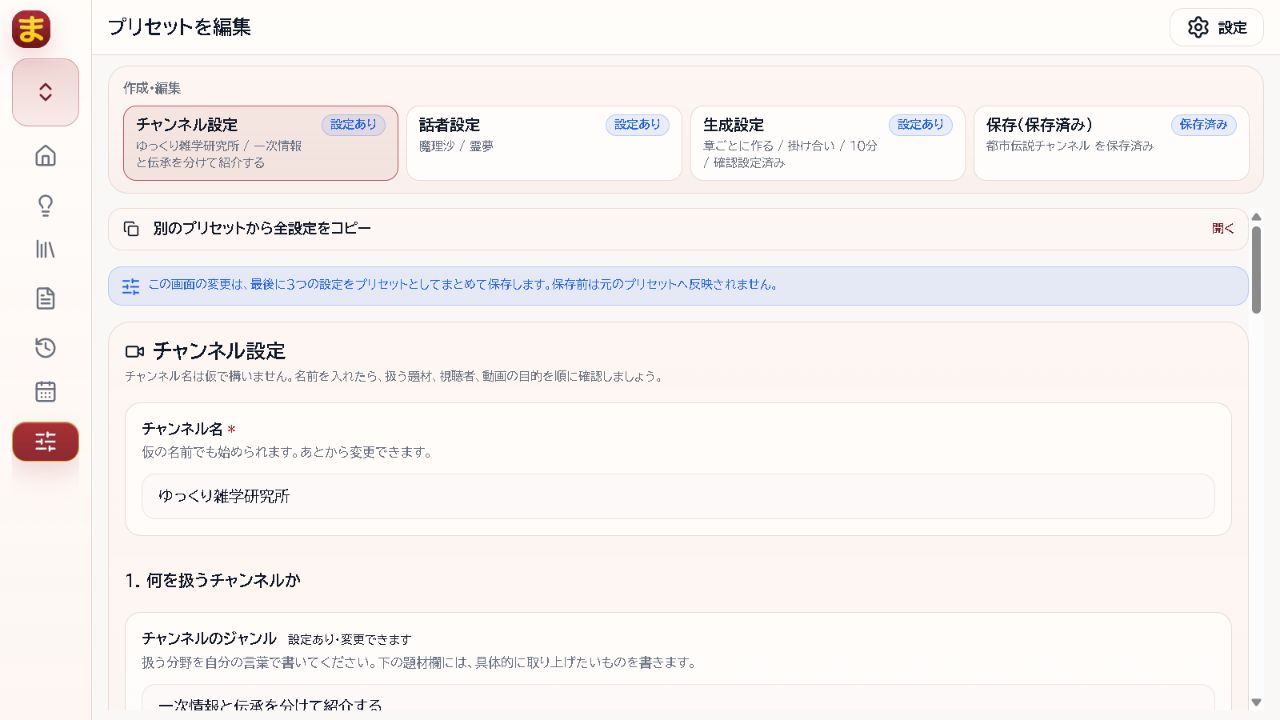Click 設定あり badge on チャンネル設定
Viewport: 1280px width, 720px height.
353,125
